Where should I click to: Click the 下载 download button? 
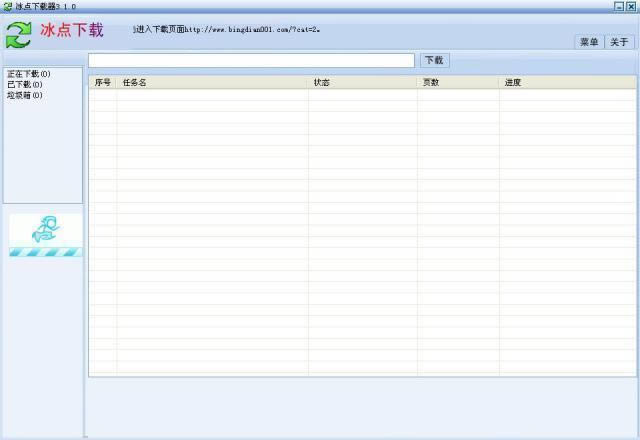pos(434,60)
